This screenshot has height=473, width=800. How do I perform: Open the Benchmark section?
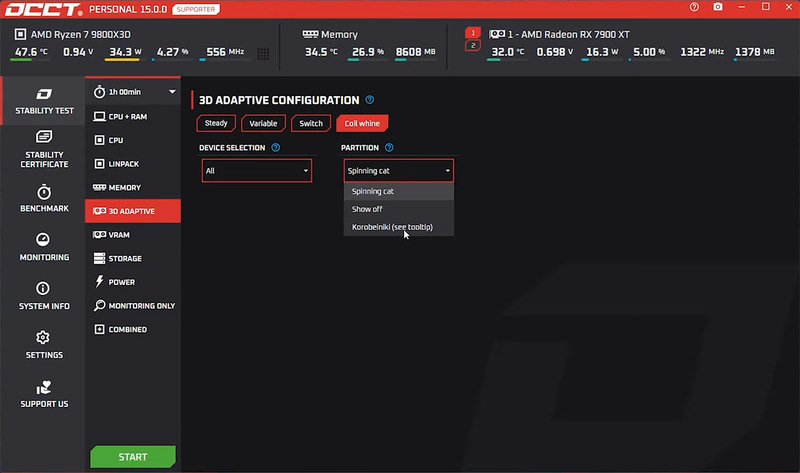tap(44, 198)
